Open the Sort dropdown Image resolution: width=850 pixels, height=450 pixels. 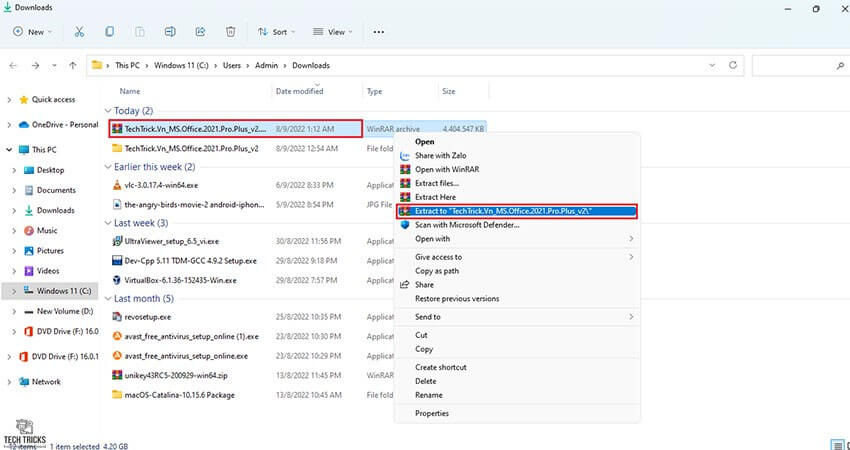point(276,32)
